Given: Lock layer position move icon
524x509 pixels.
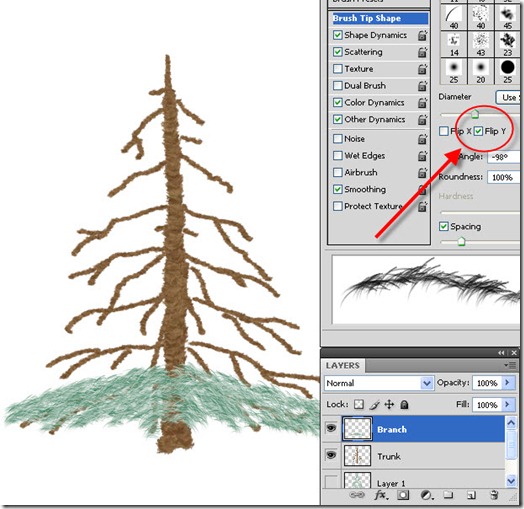Looking at the screenshot, I should click(390, 405).
